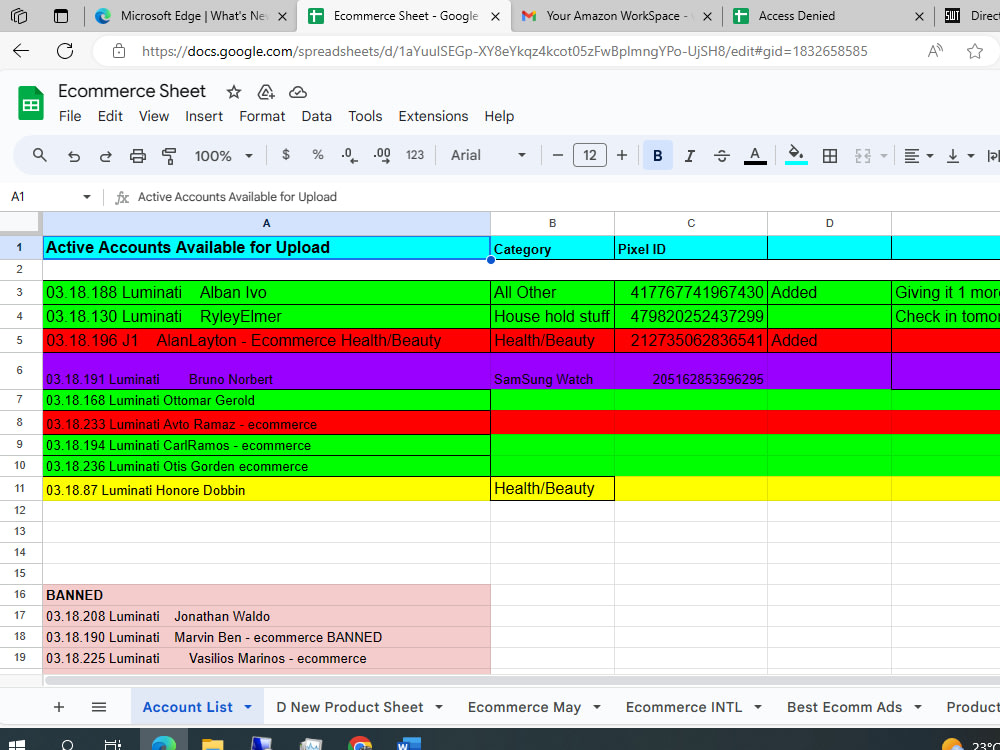Click the read aloud icon
This screenshot has height=750, width=1000.
click(935, 51)
